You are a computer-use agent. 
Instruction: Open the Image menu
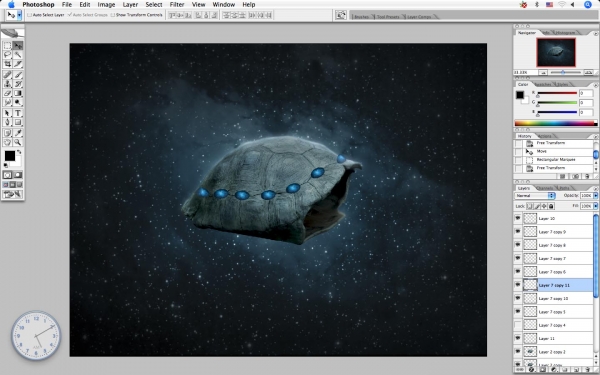point(106,5)
